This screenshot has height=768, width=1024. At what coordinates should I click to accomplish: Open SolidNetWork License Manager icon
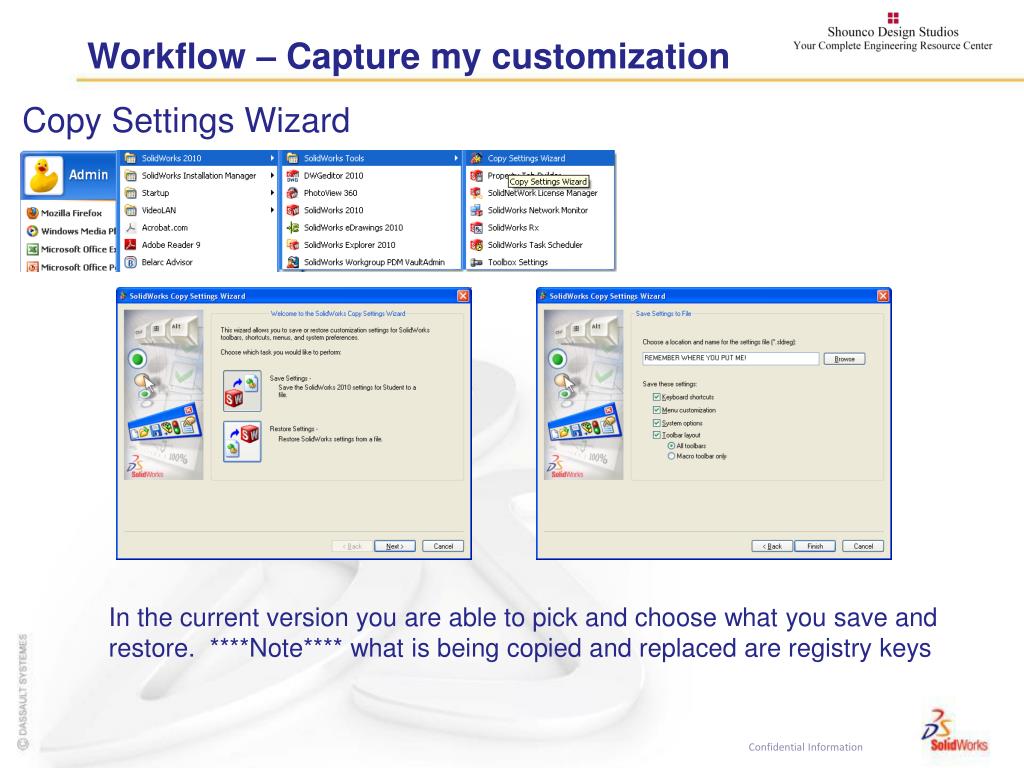[477, 193]
